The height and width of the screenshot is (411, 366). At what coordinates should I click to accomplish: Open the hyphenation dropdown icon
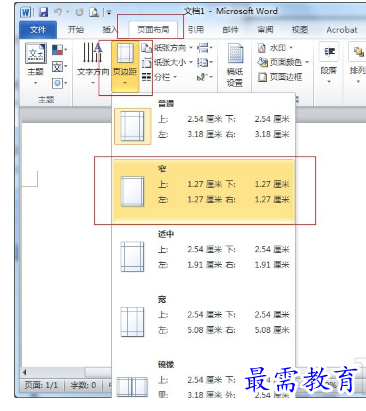tap(205, 77)
